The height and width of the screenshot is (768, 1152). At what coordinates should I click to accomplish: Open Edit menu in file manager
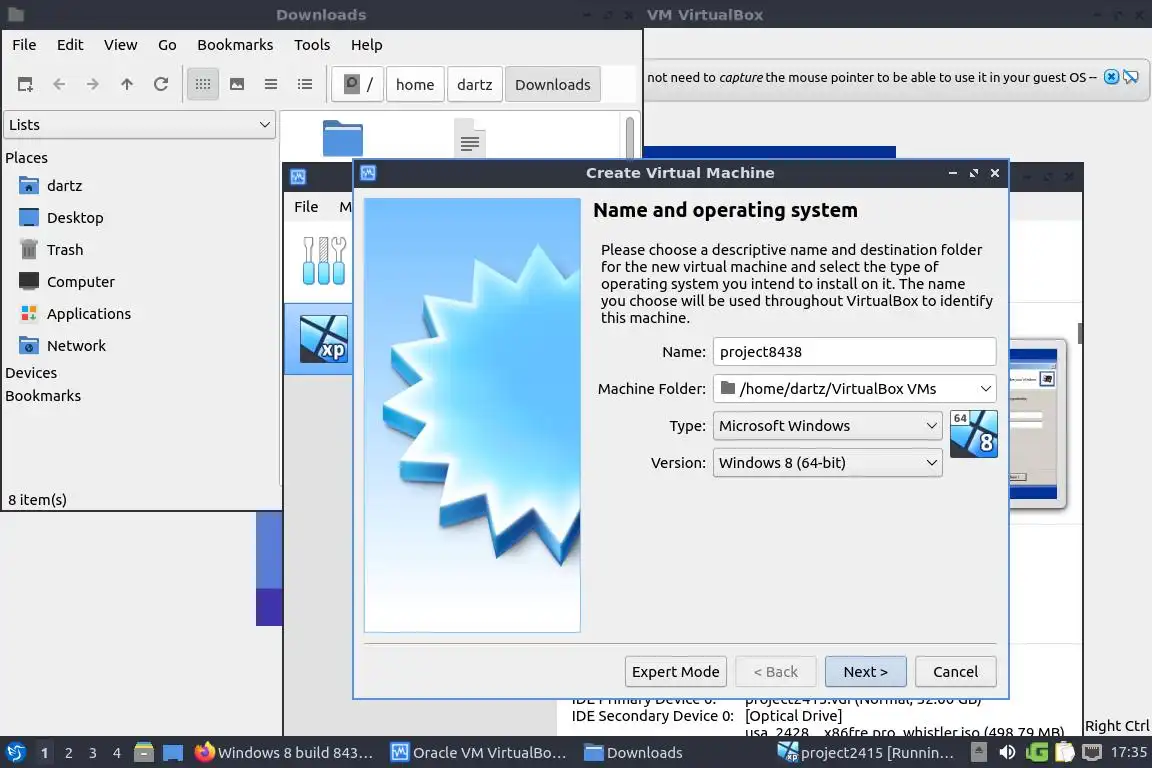pos(70,45)
